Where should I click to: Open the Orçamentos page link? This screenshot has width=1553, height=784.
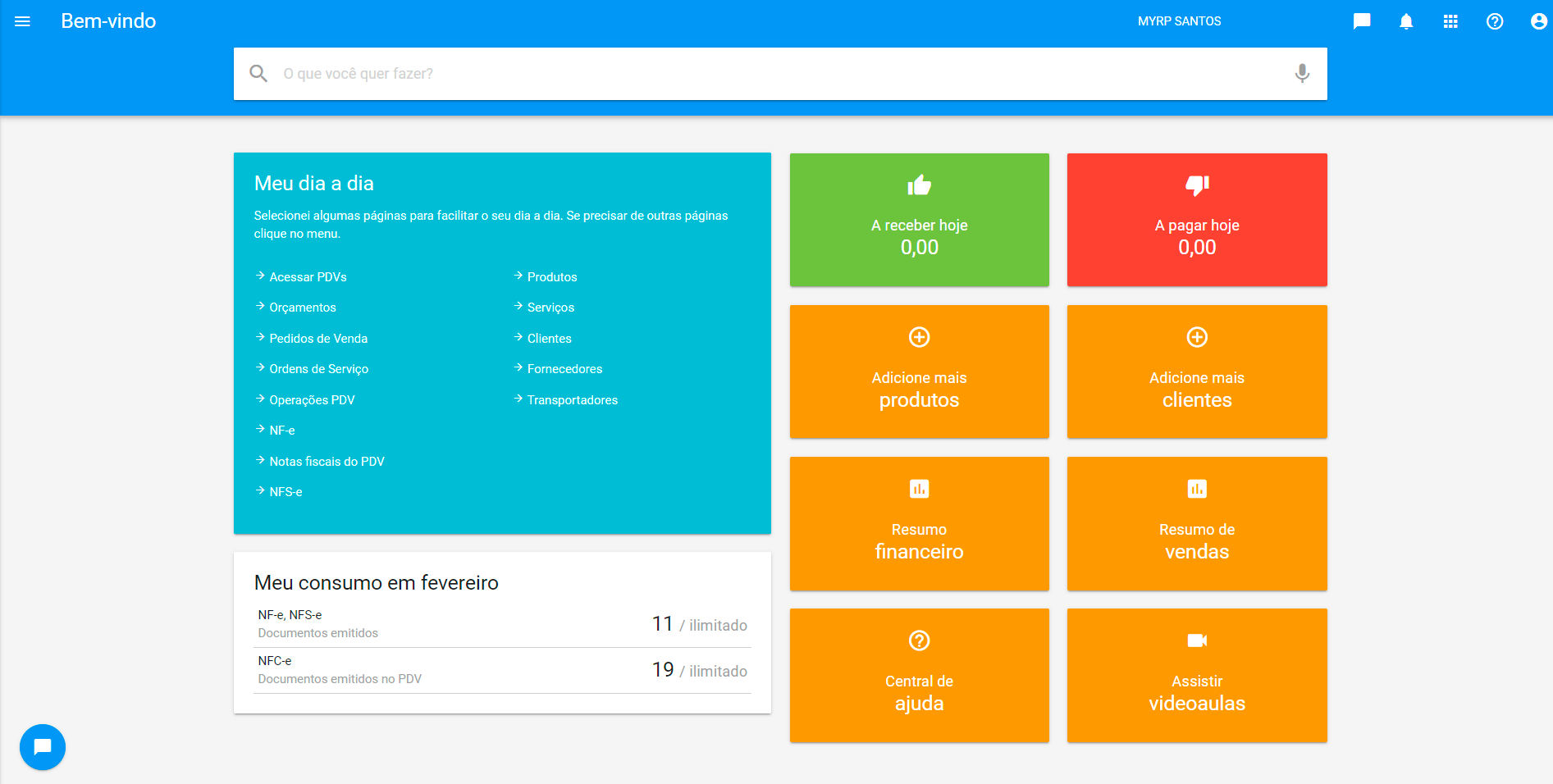click(x=303, y=308)
